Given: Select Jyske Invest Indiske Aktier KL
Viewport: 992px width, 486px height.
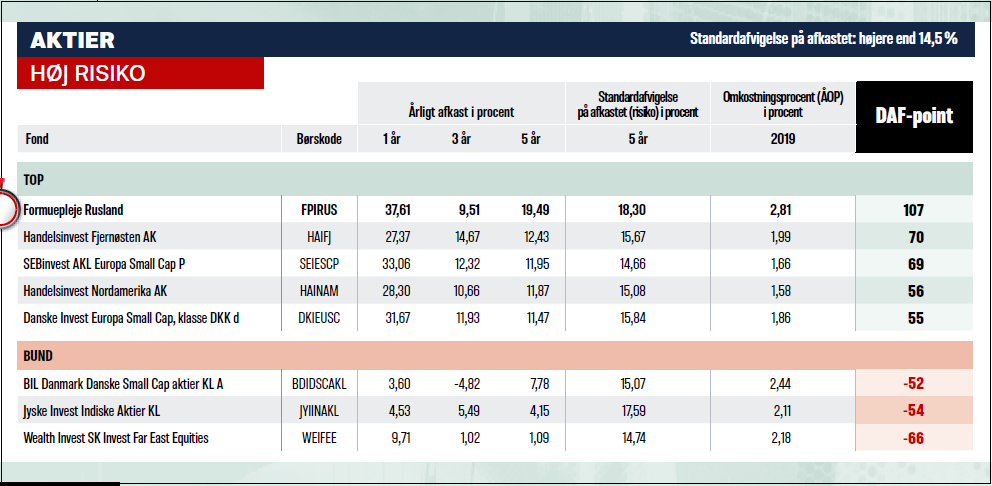Looking at the screenshot, I should coord(92,411).
